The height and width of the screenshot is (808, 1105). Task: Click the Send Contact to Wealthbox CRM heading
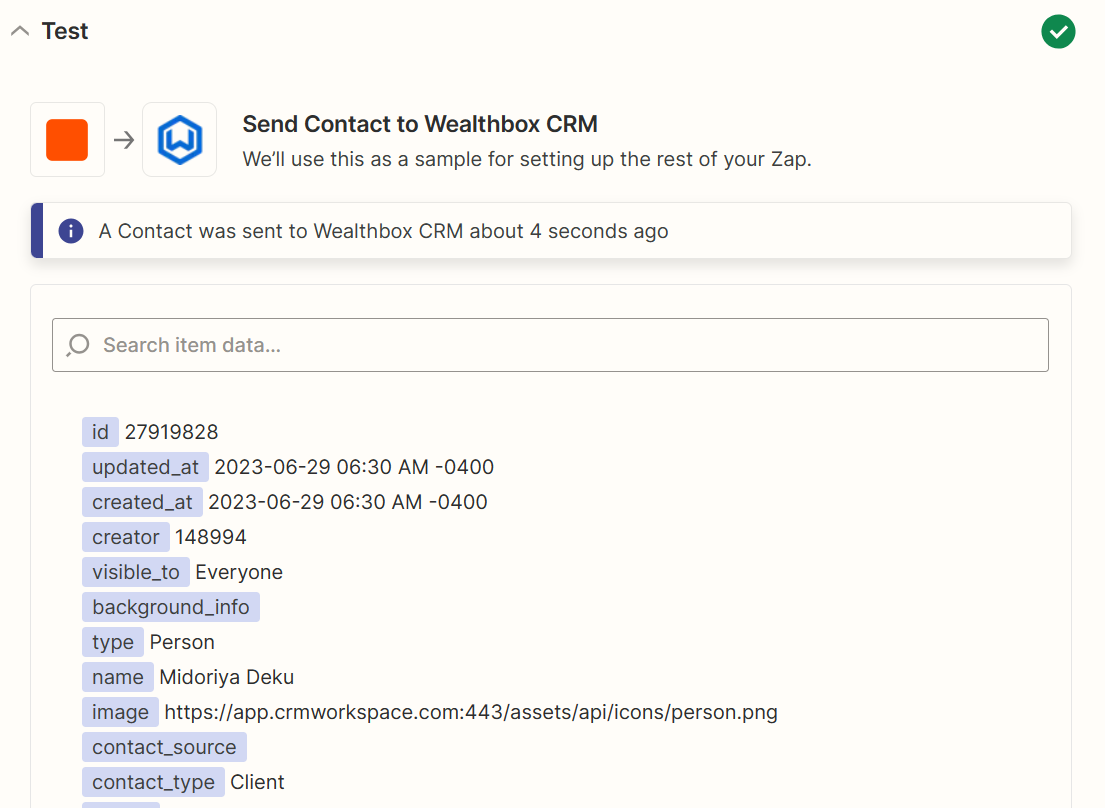(x=419, y=123)
